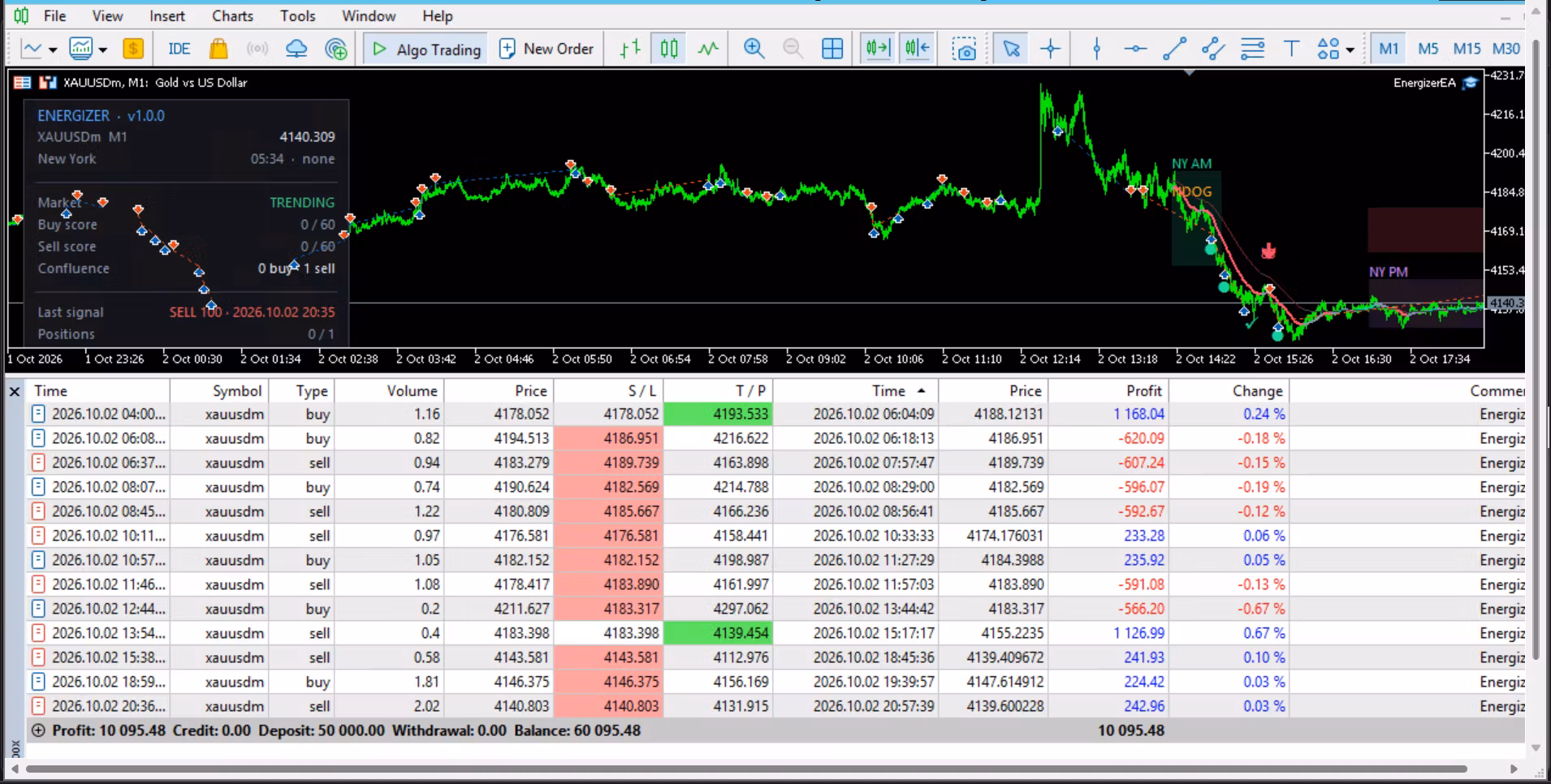This screenshot has height=784, width=1551.
Task: Expand the shapes objects dropdown arrow
Action: [x=1350, y=50]
